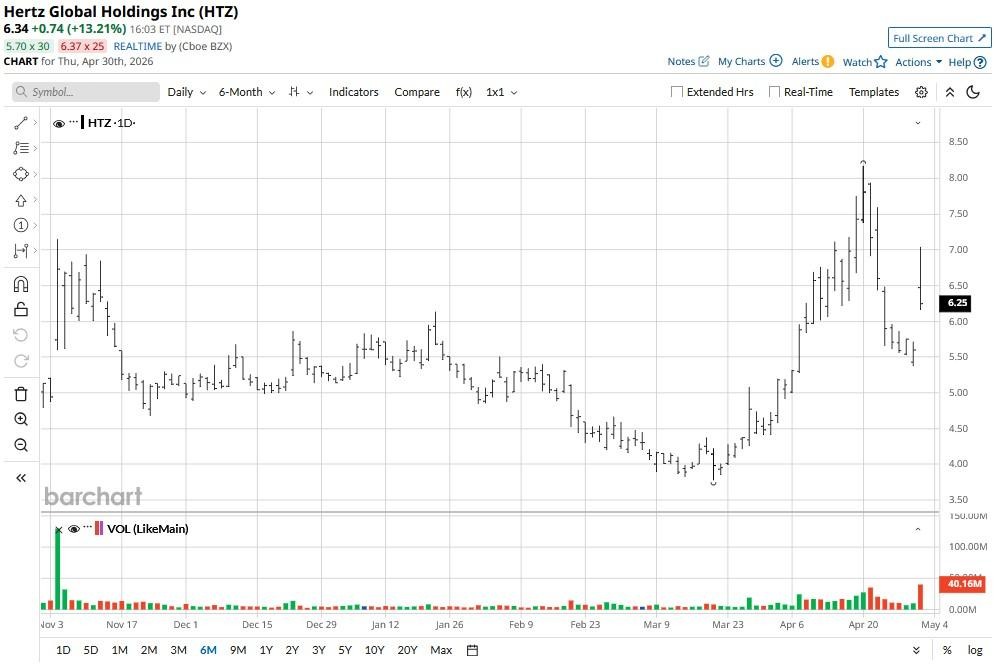Expand trend line tool submenu arrow
This screenshot has height=666, width=998.
[35, 122]
